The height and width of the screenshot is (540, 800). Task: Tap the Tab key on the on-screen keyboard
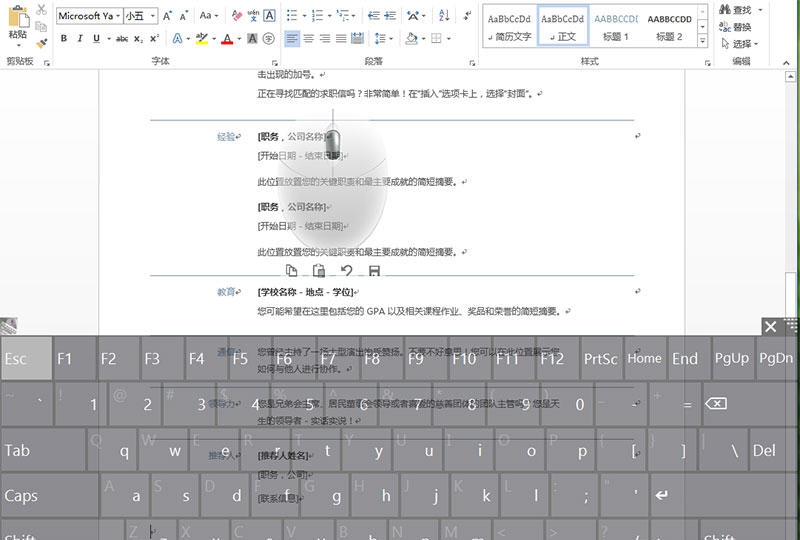tap(43, 451)
